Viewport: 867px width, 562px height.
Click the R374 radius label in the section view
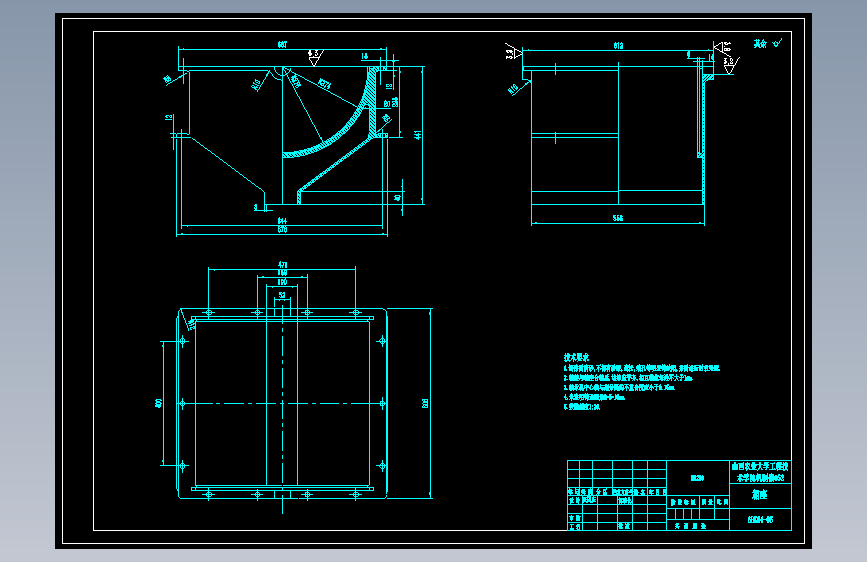[325, 84]
